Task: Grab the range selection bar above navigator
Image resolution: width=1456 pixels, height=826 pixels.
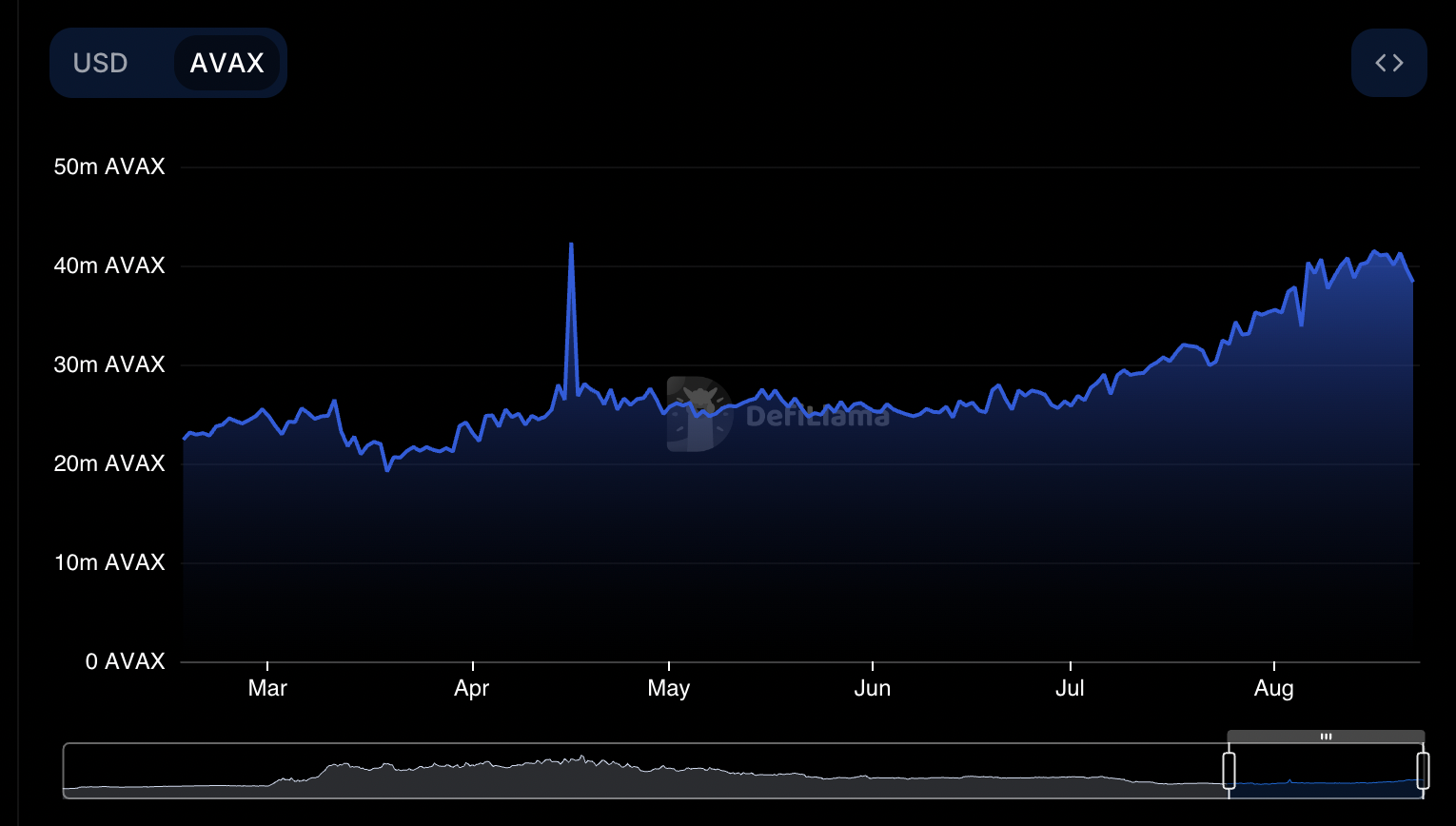Action: [x=1326, y=737]
